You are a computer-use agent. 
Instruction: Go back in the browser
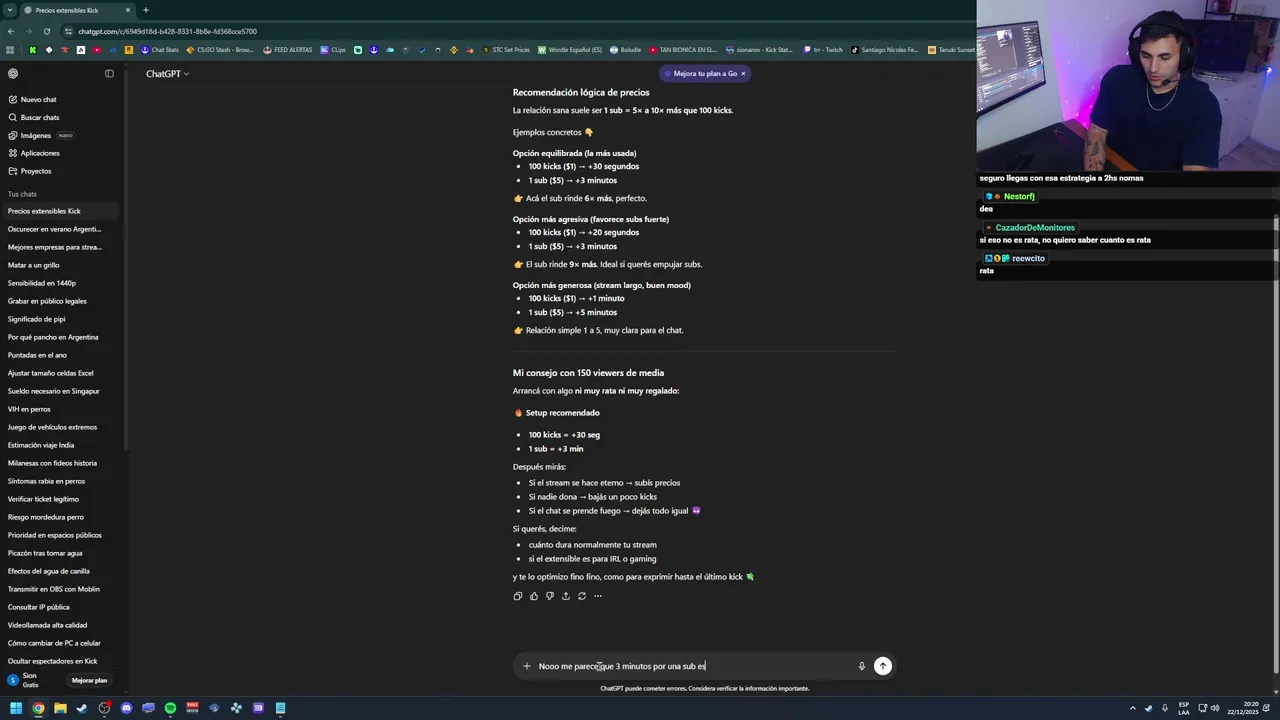tap(11, 31)
